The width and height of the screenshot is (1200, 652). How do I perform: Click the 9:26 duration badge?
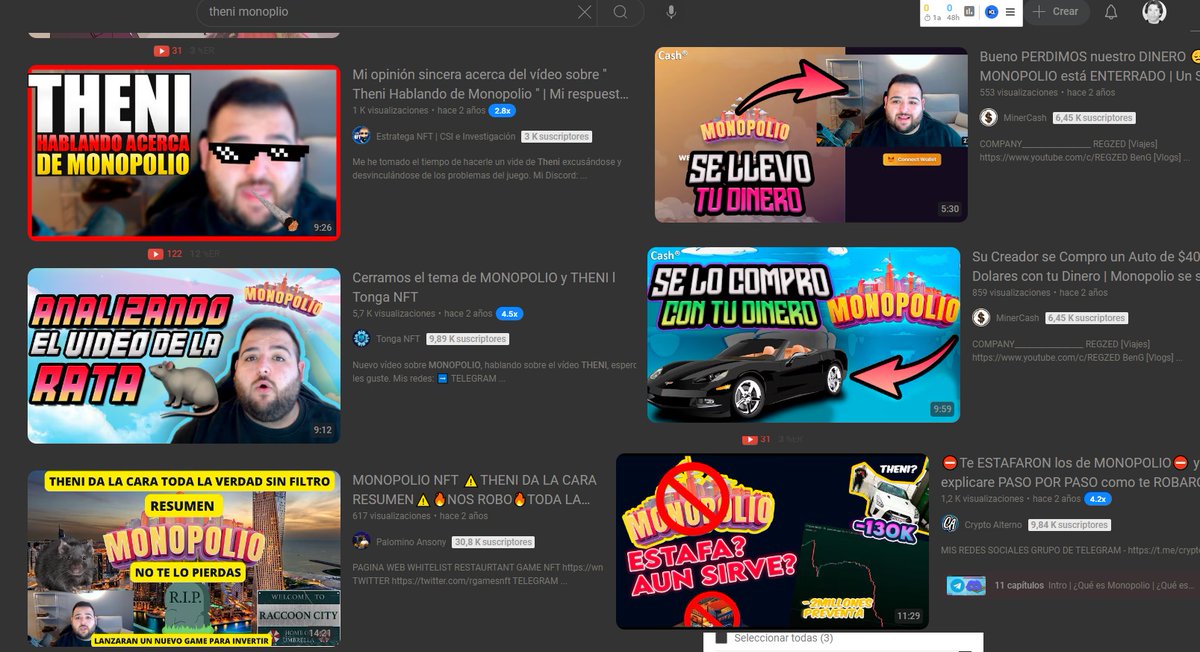[322, 228]
